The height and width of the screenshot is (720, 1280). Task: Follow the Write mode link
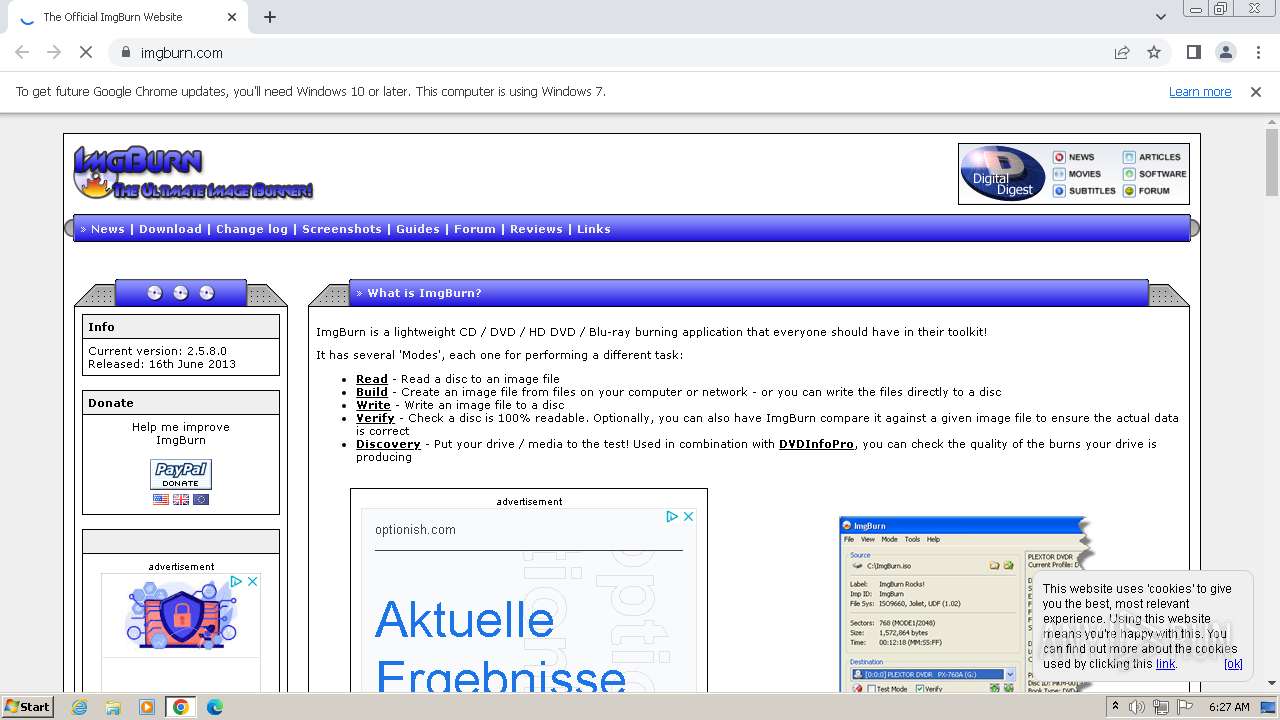coord(373,405)
